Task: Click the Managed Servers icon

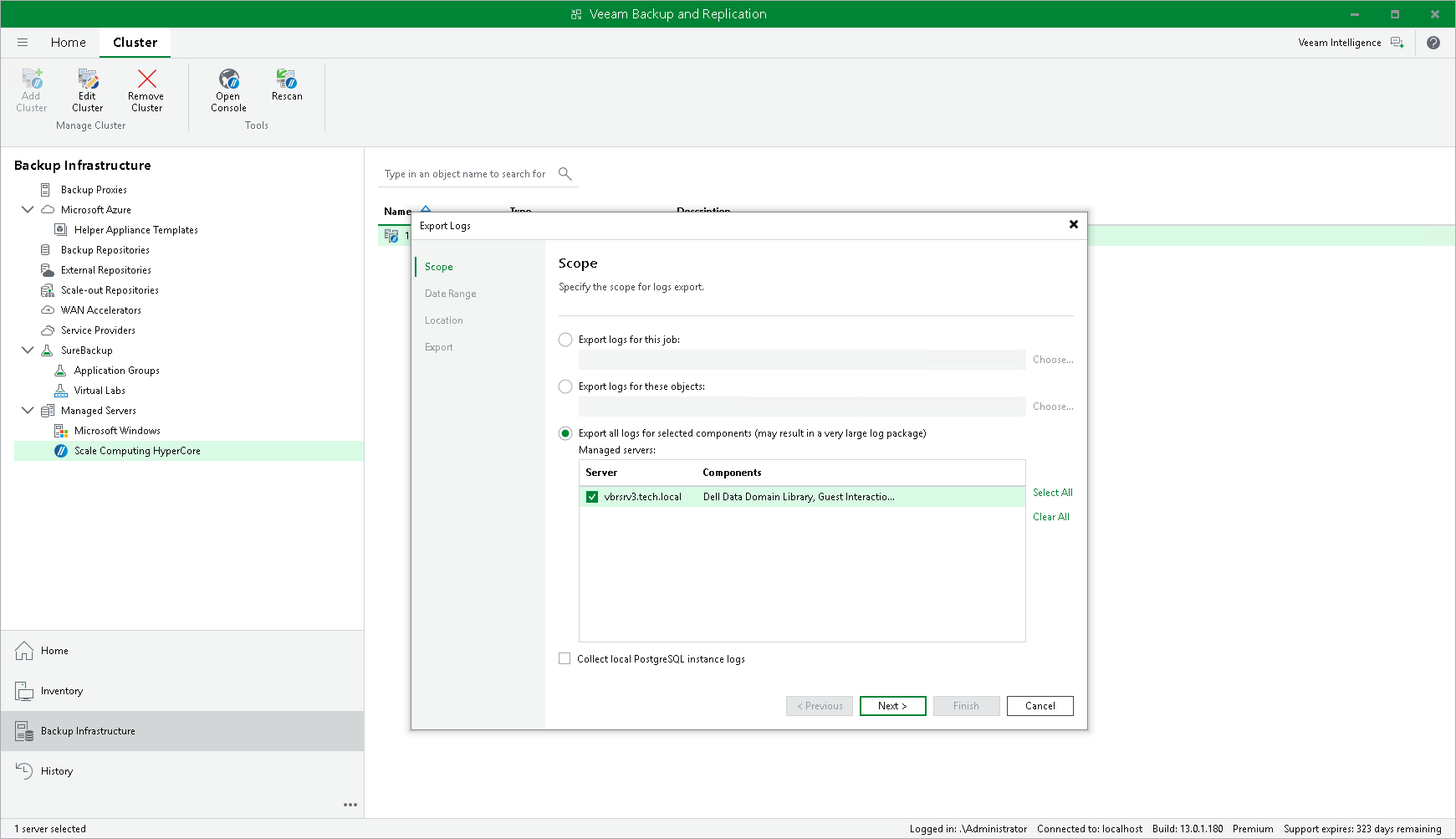Action: [48, 411]
